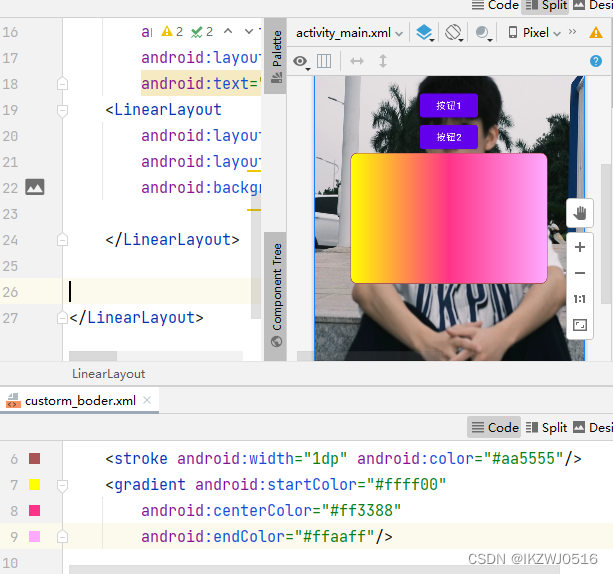Switch bottom editor to Design view
This screenshot has height=574, width=613.
pyautogui.click(x=593, y=427)
